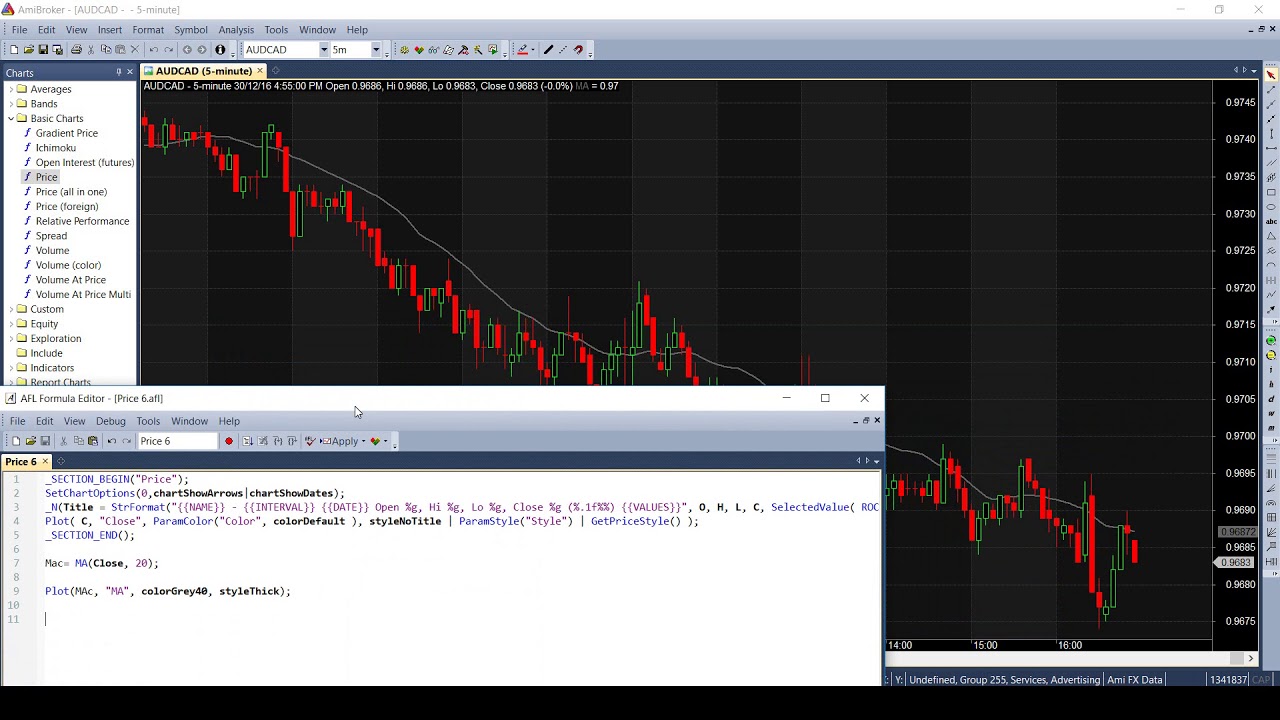1280x720 pixels.
Task: Open the Analysis menu in AmiBroker
Action: [x=236, y=30]
